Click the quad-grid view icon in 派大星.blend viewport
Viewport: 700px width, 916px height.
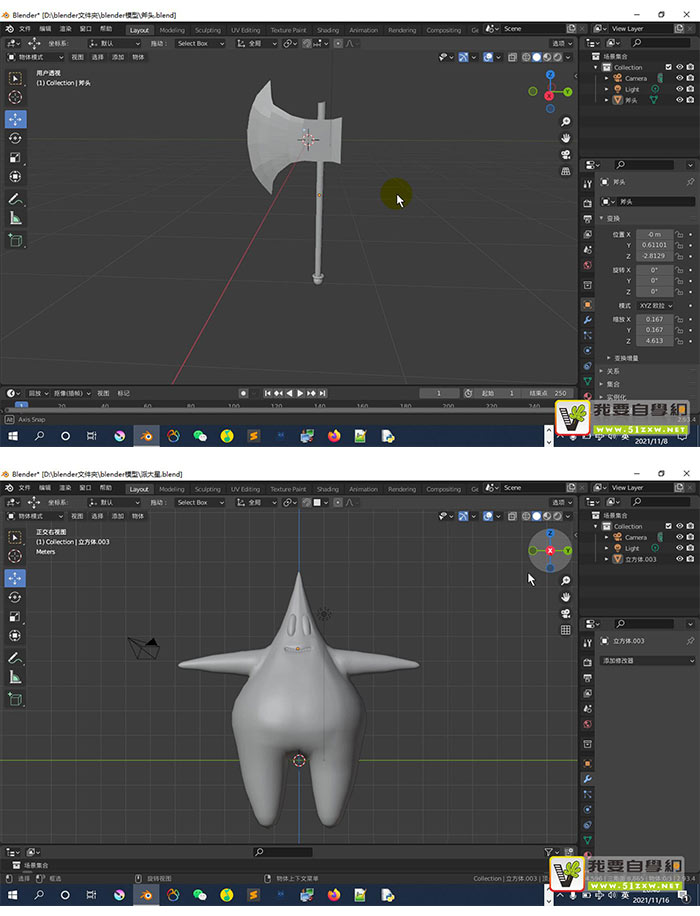(566, 630)
